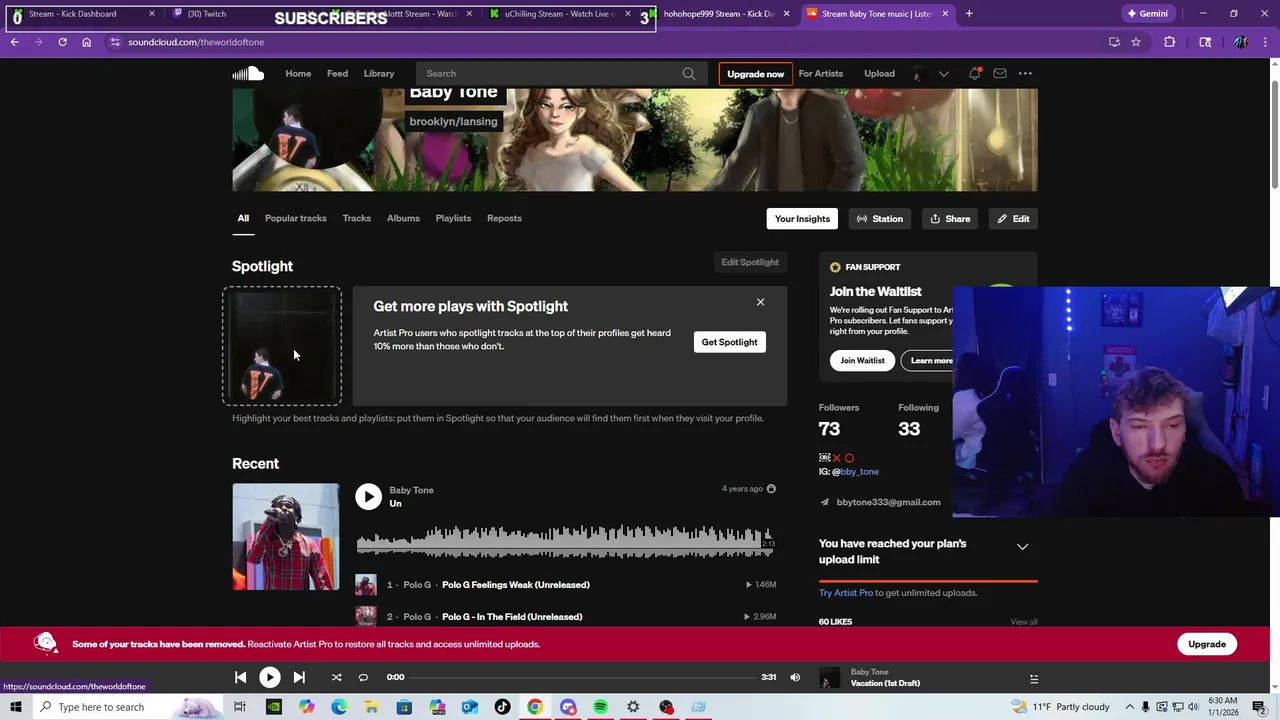The width and height of the screenshot is (1280, 720).
Task: Toggle shuffle in the player bar
Action: coord(336,677)
